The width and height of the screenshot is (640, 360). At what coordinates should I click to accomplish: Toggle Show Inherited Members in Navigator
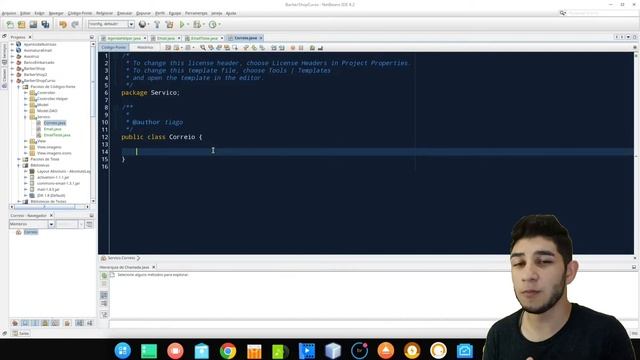[x=15, y=323]
